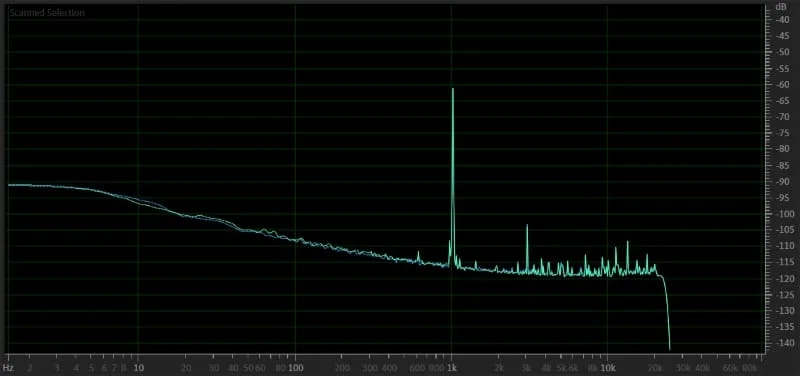Click the '200' Hz frequency axis label
Image resolution: width=800 pixels, height=376 pixels.
tap(342, 367)
